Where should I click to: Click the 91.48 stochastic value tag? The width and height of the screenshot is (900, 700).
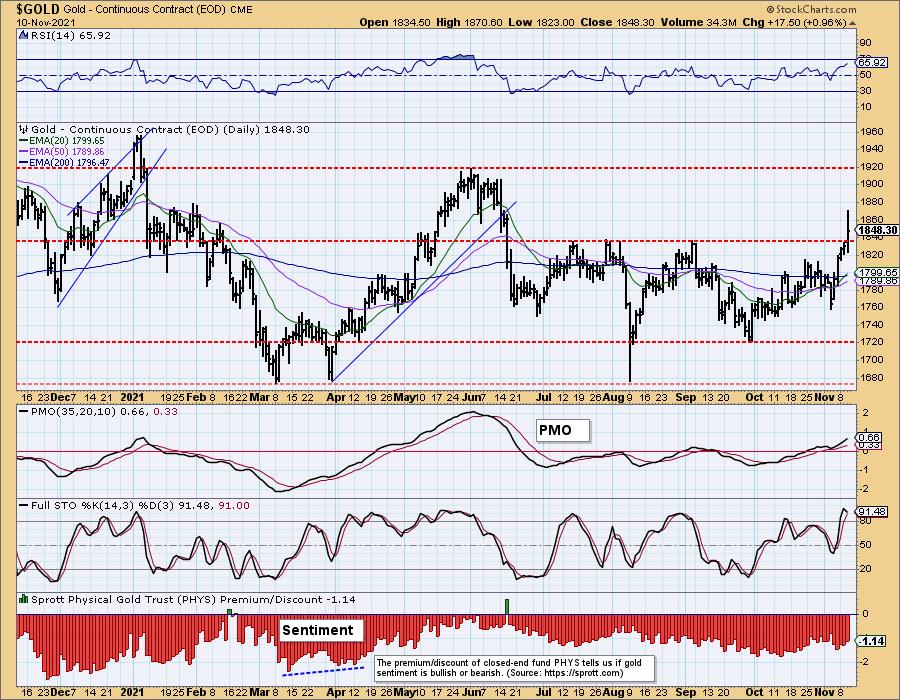point(872,511)
